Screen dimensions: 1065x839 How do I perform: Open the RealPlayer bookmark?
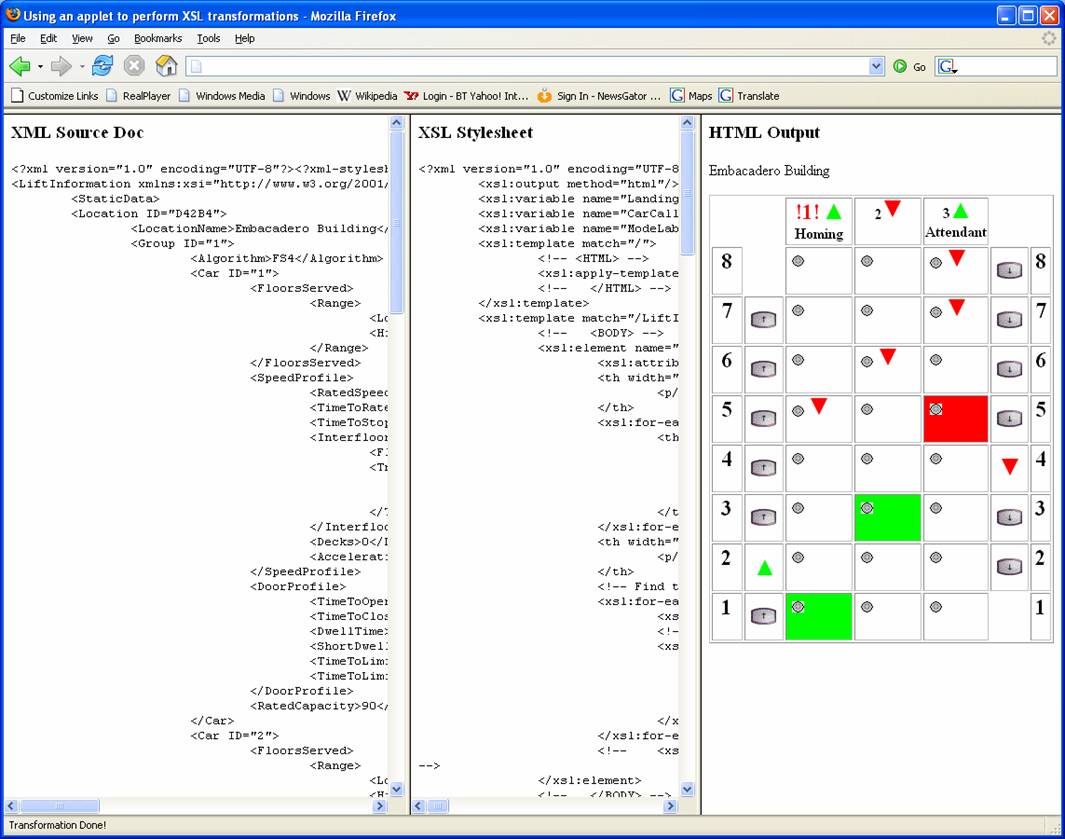[139, 96]
